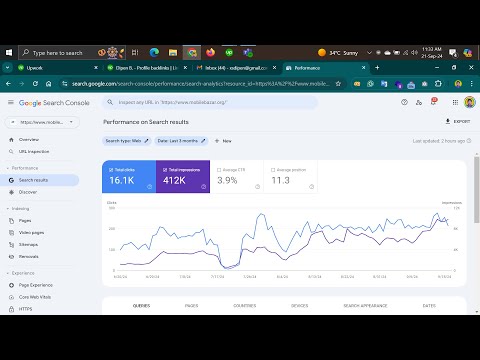Open Microsoft Edge from the taskbar

click(x=154, y=53)
